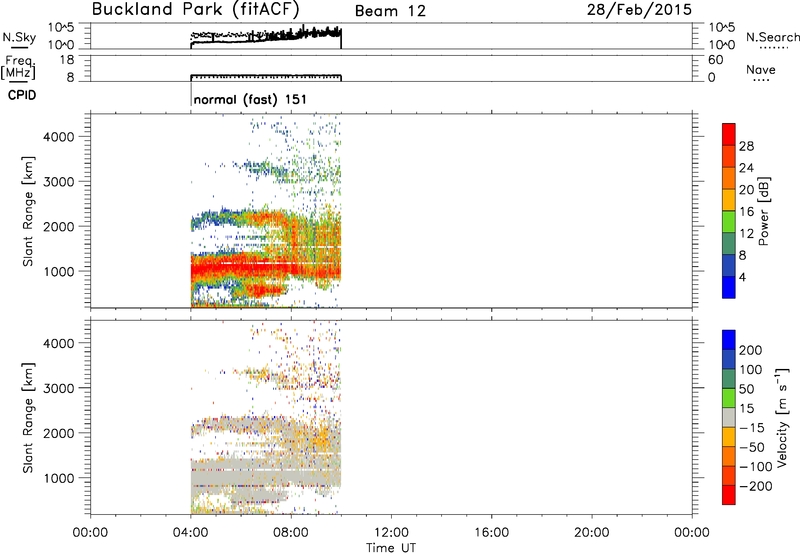Screen dimensions: 800x554
Task: Click the red bottom of velocity colorbar
Action: coord(729,495)
